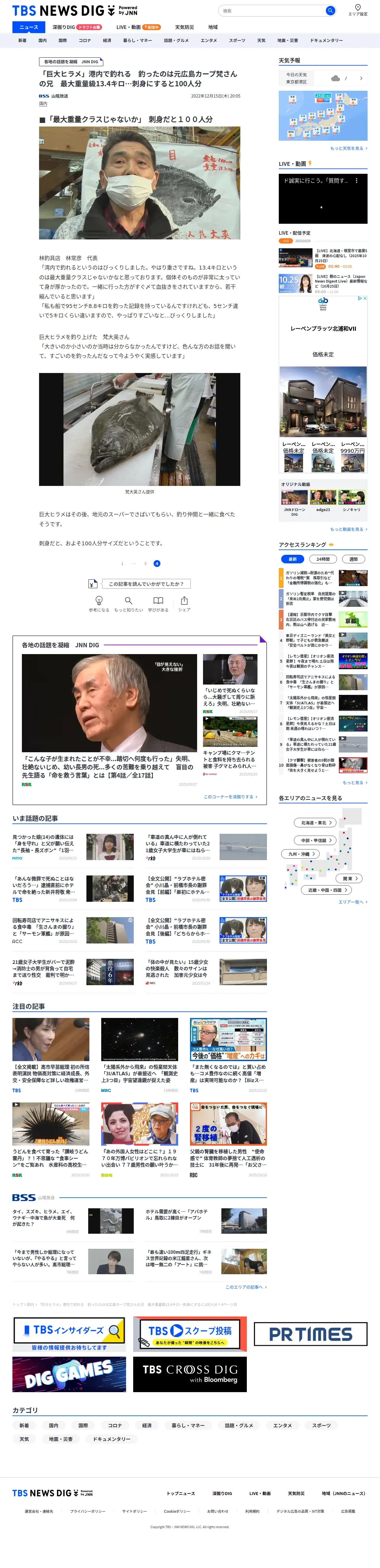380x1568 pixels.
Task: Click the blue search magnifier button
Action: [x=330, y=10]
